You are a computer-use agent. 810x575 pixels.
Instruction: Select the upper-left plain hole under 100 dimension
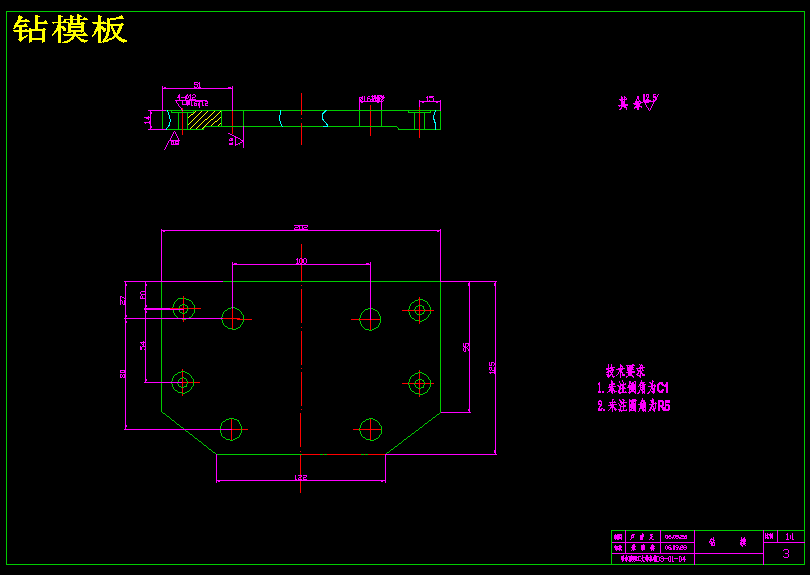pos(233,319)
